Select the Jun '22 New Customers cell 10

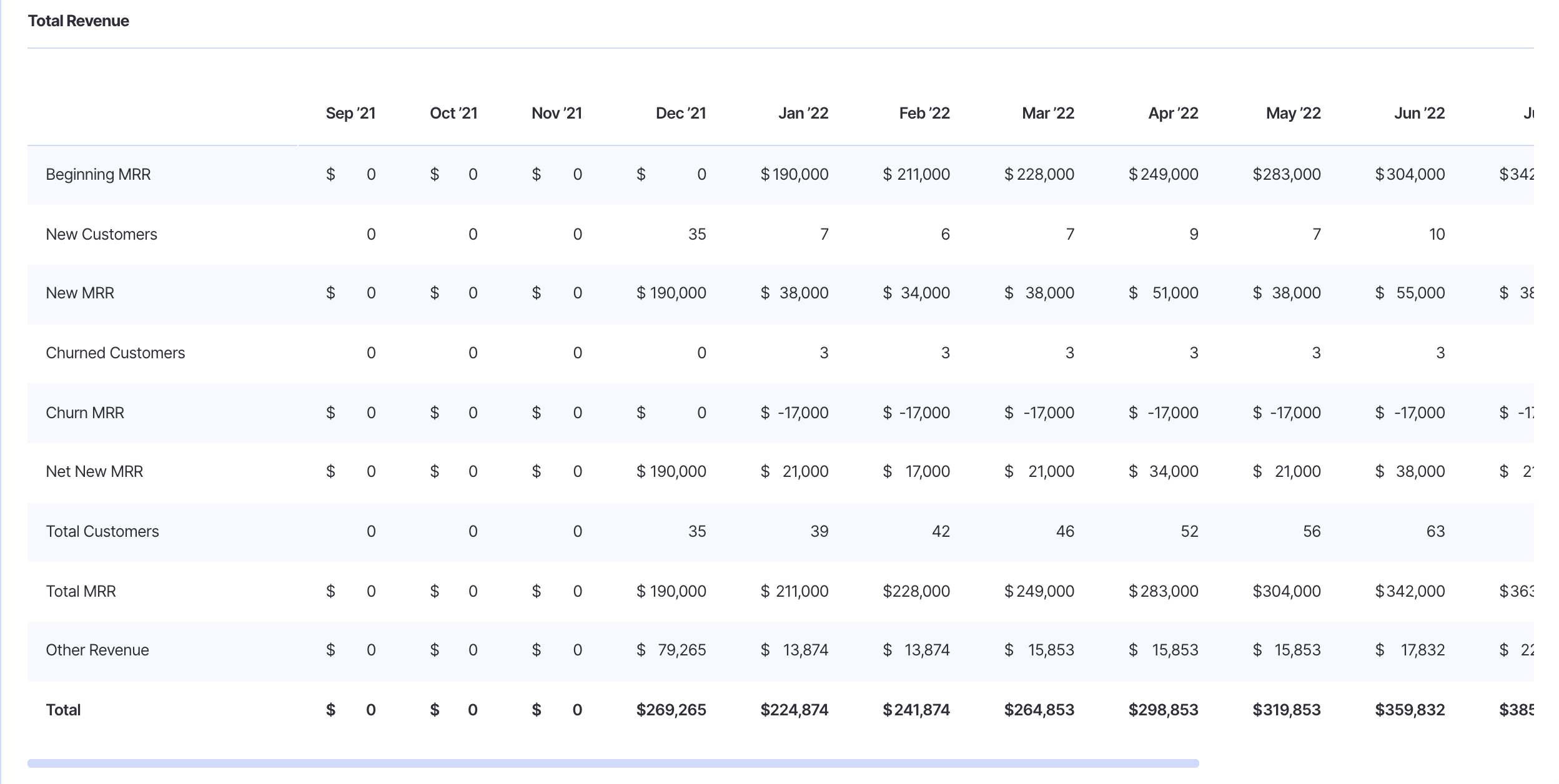click(1437, 235)
